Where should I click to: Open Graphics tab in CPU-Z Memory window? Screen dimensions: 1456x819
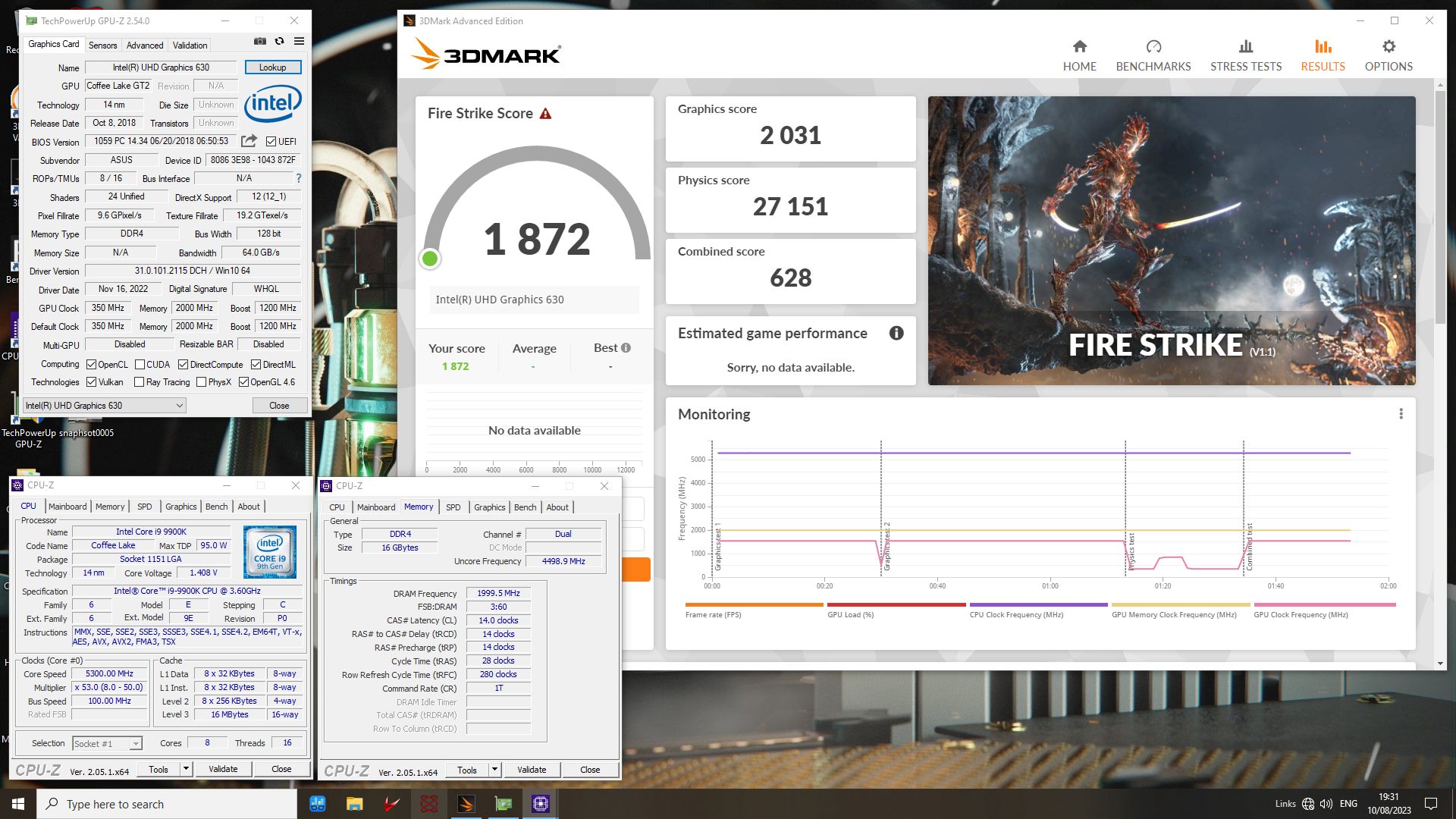[x=489, y=507]
